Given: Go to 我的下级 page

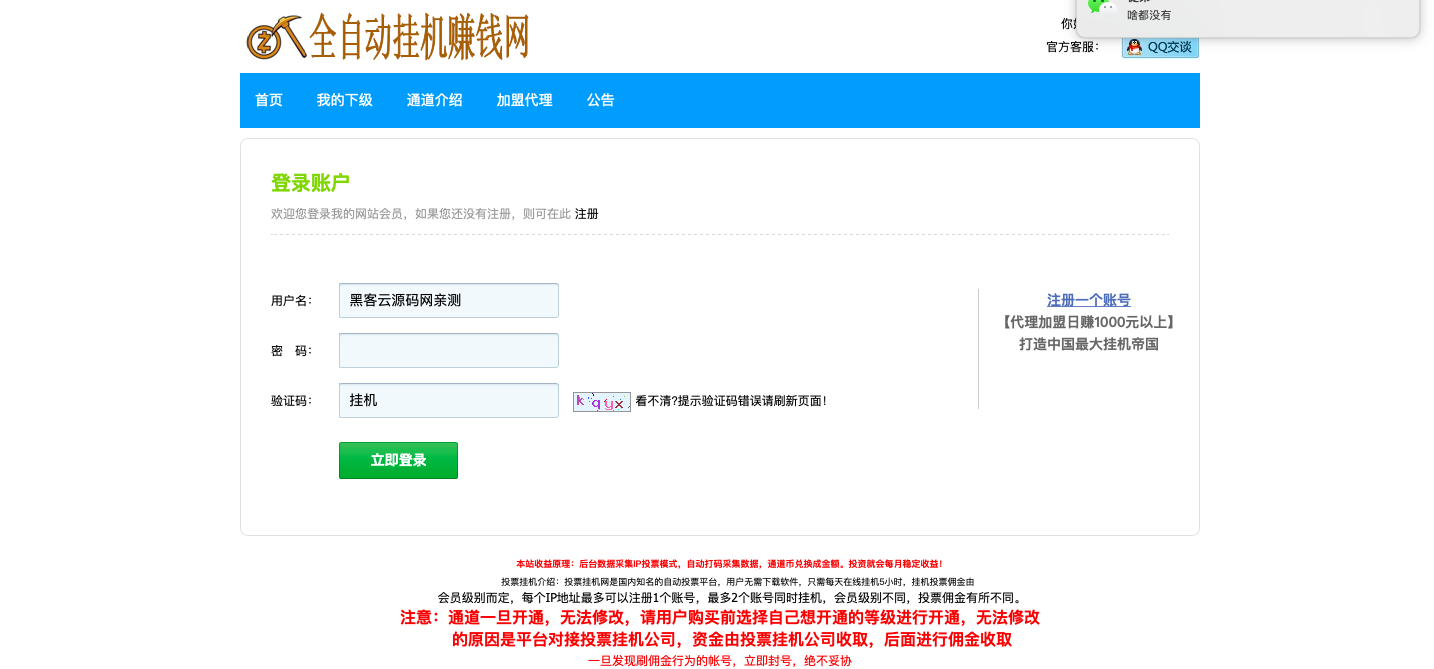Looking at the screenshot, I should point(344,100).
